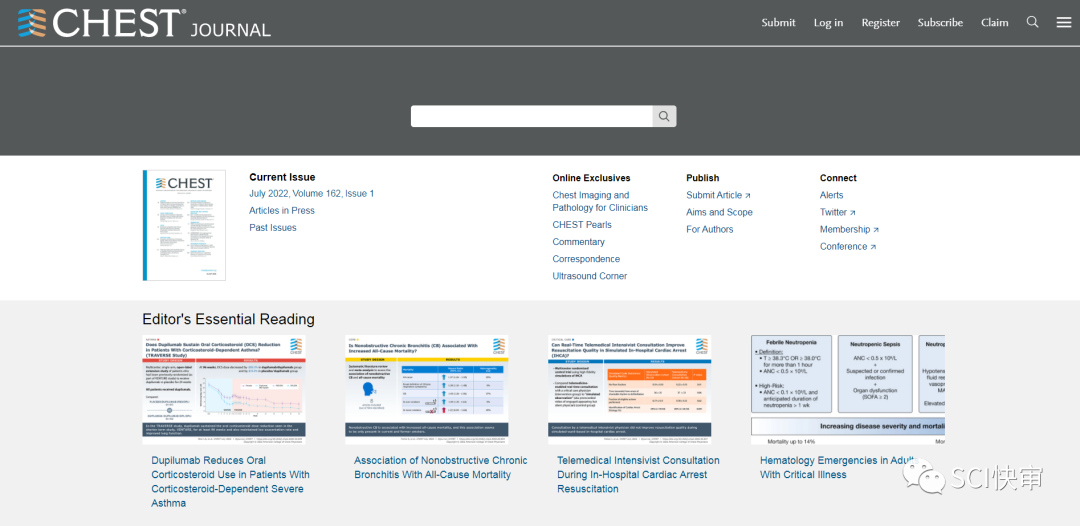Open Articles in Press
This screenshot has height=526, width=1080.
pyautogui.click(x=282, y=211)
